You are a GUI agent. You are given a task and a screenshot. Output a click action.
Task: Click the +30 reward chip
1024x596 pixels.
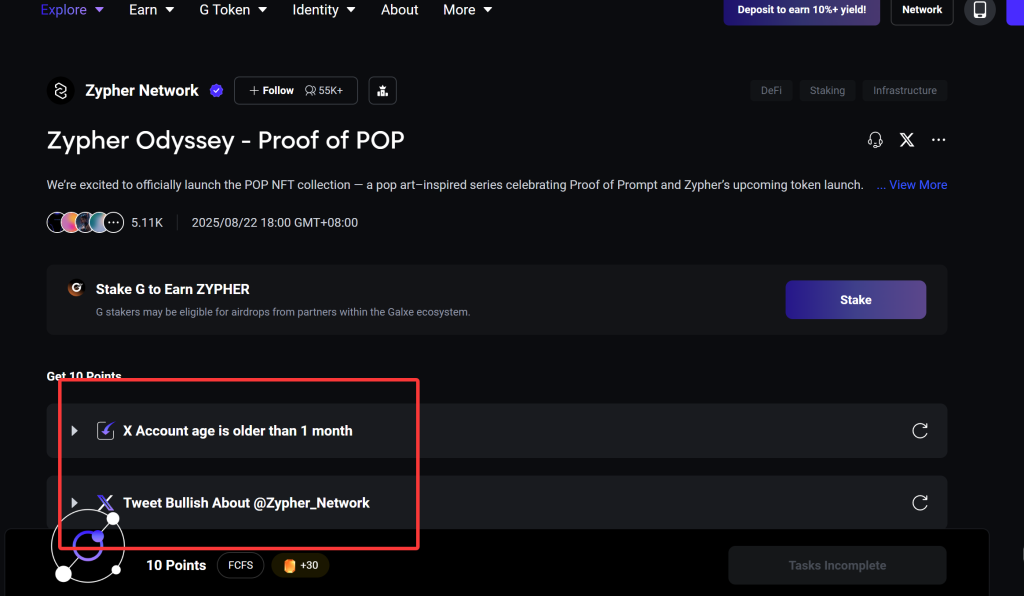[300, 565]
